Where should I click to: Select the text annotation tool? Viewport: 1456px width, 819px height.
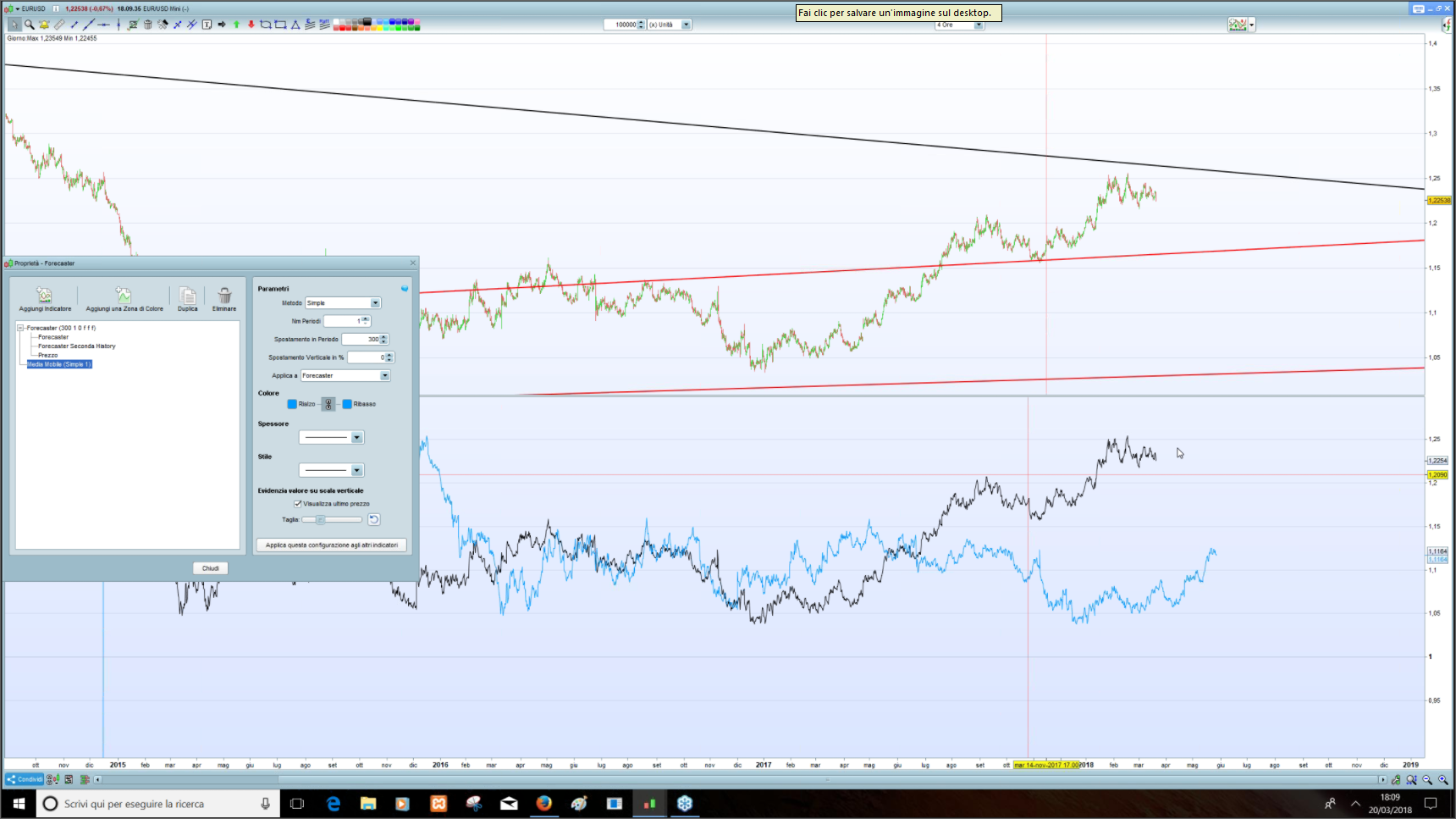pos(207,25)
